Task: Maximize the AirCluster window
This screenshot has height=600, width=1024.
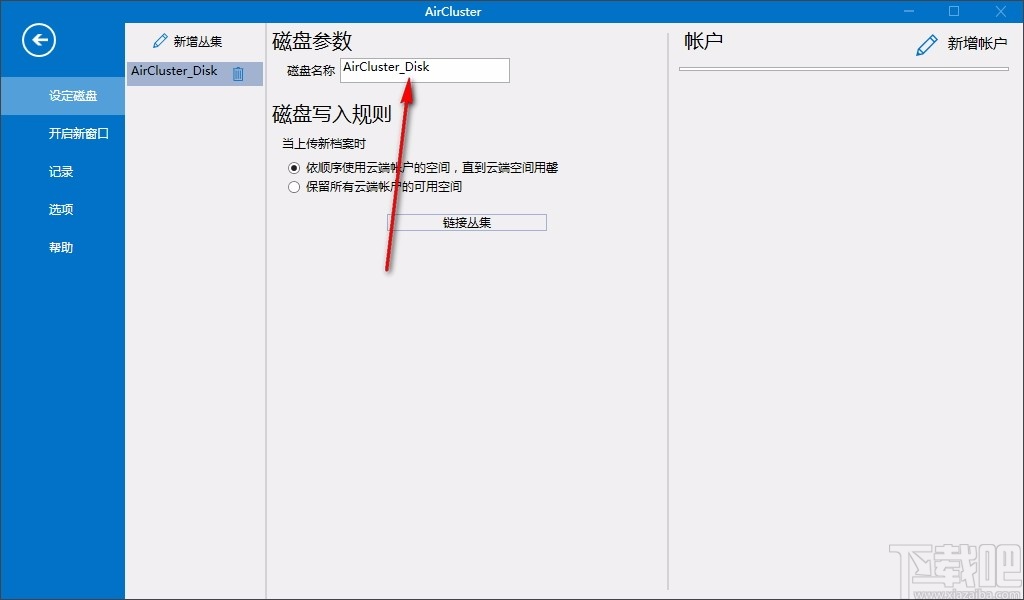Action: (x=953, y=11)
